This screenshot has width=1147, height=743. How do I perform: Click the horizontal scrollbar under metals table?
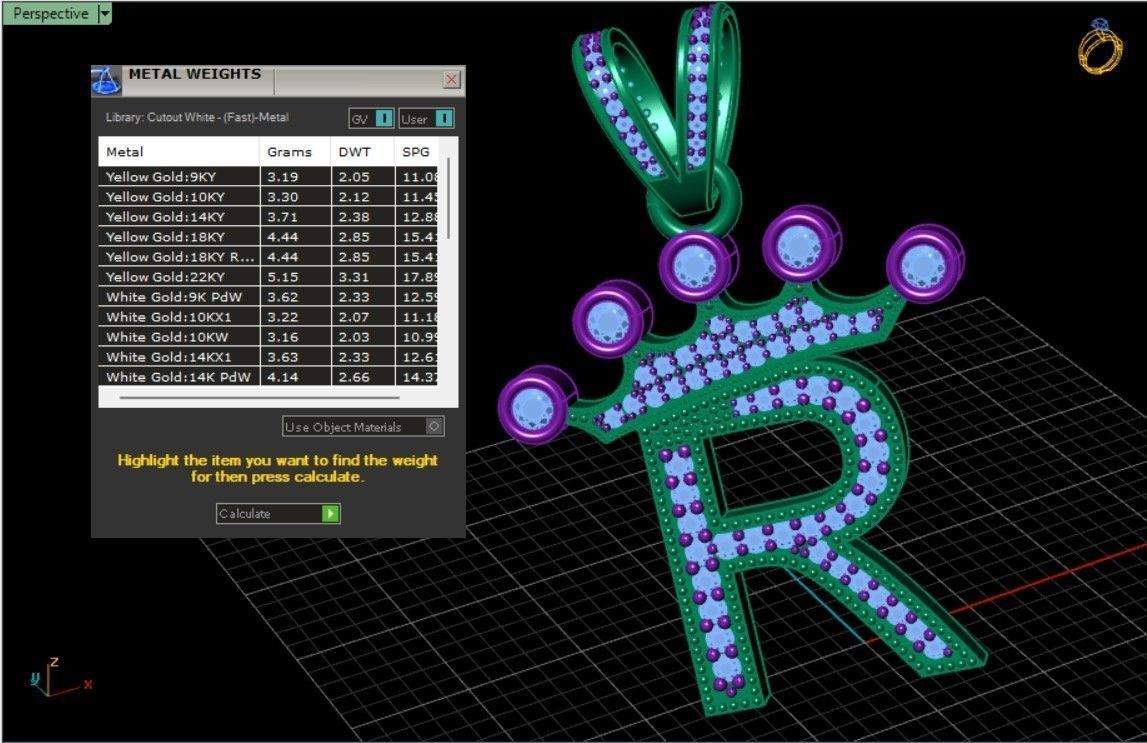coord(260,398)
